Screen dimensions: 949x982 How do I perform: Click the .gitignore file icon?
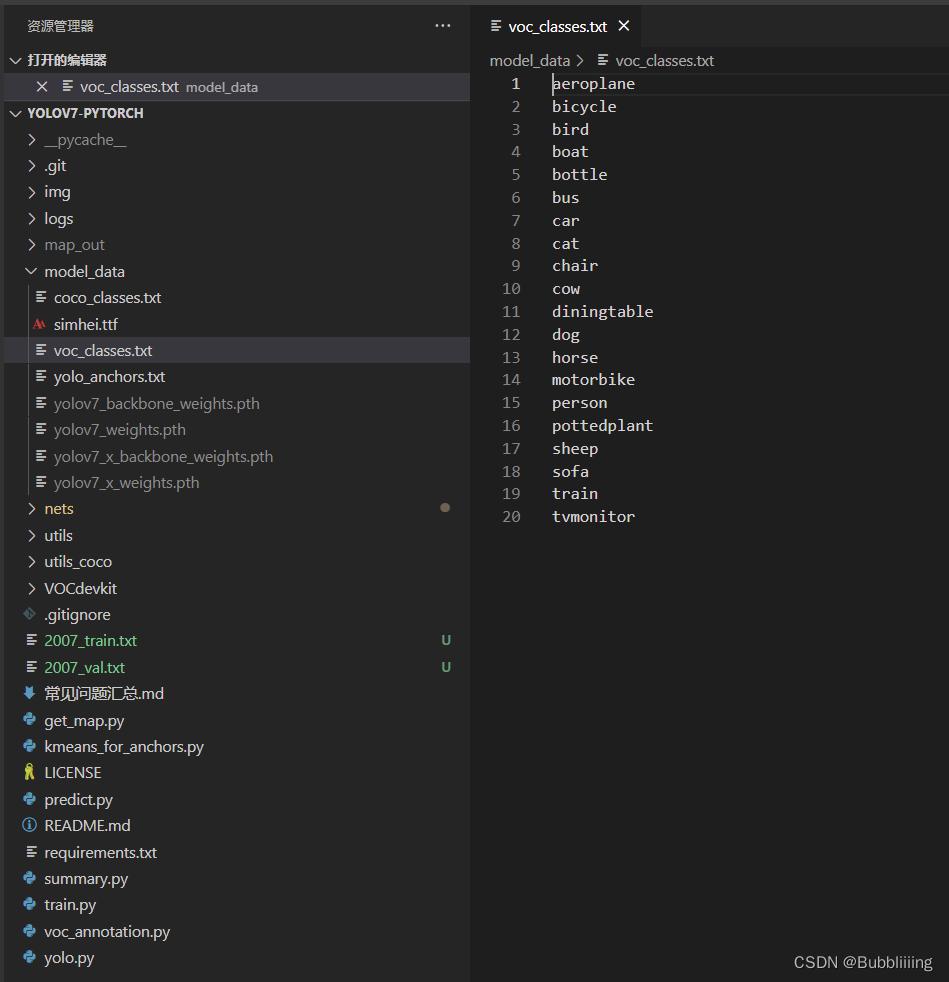30,614
